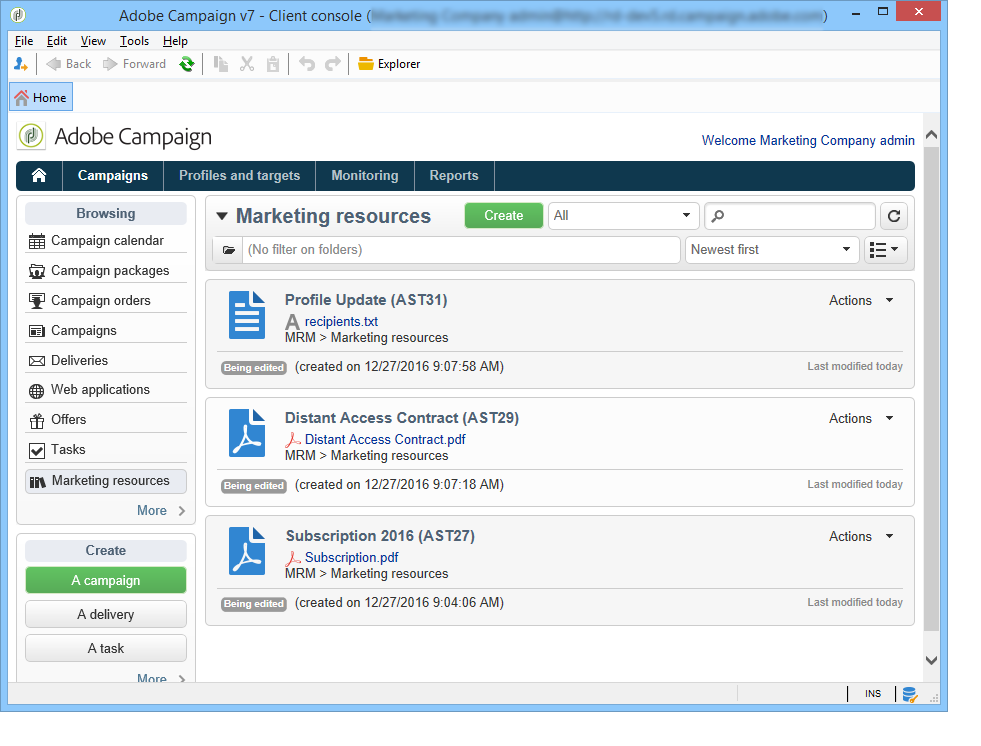Viewport: 981px width, 746px height.
Task: Open the Explorer from toolbar
Action: 389,64
